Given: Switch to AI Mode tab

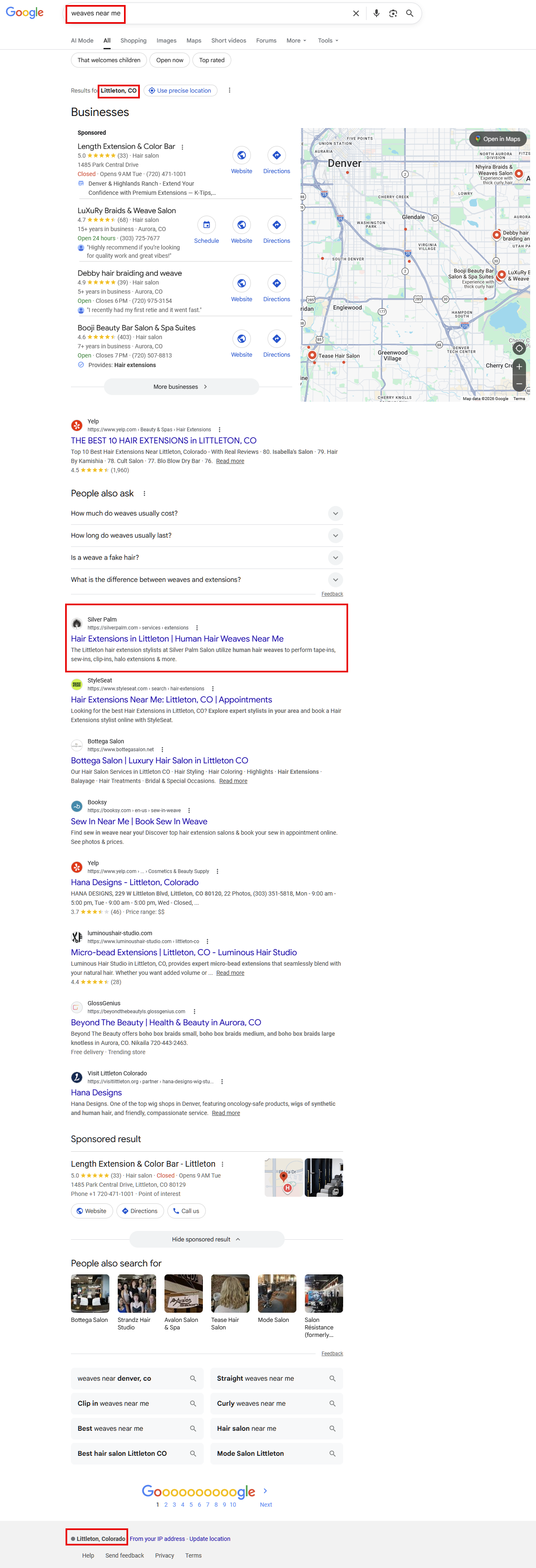Looking at the screenshot, I should click(x=82, y=41).
